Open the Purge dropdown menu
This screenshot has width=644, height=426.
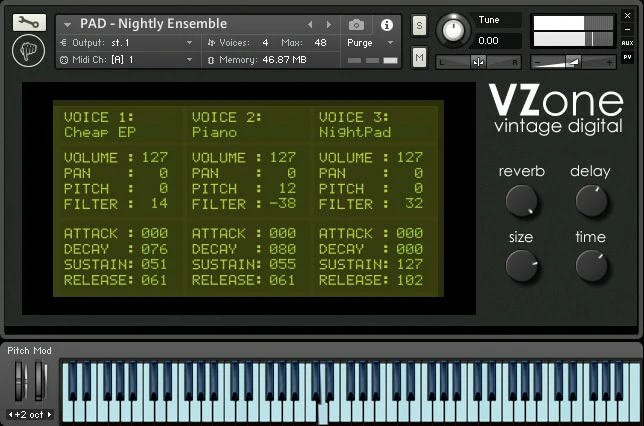coord(370,43)
